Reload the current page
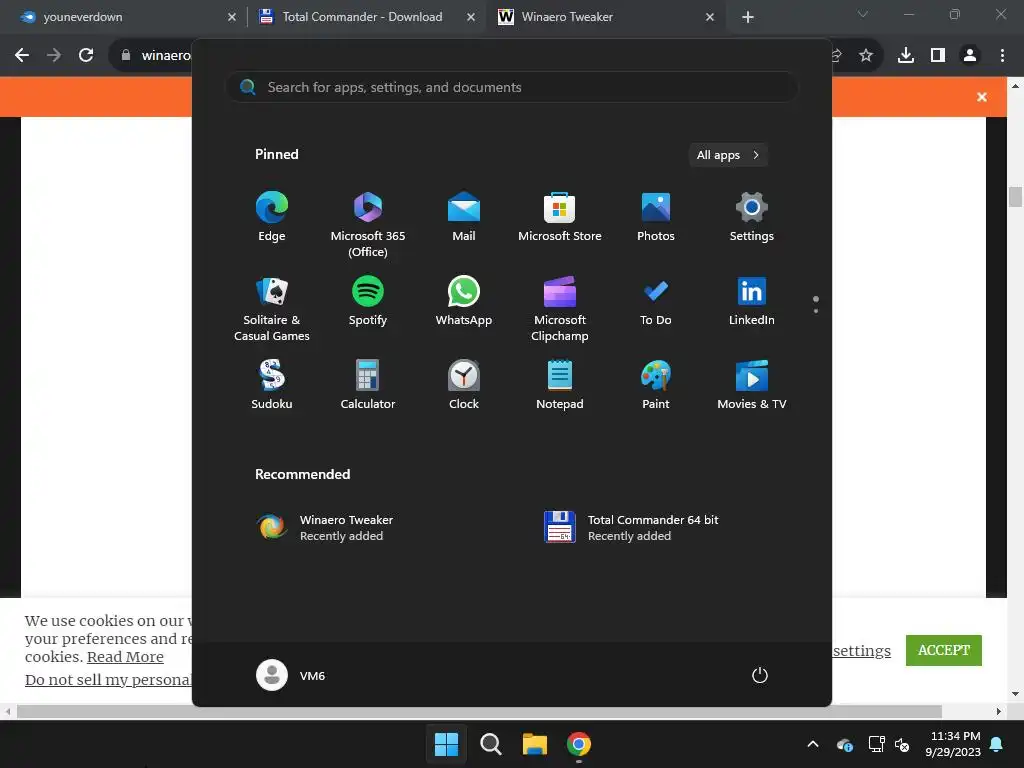Viewport: 1024px width, 768px height. [x=86, y=55]
